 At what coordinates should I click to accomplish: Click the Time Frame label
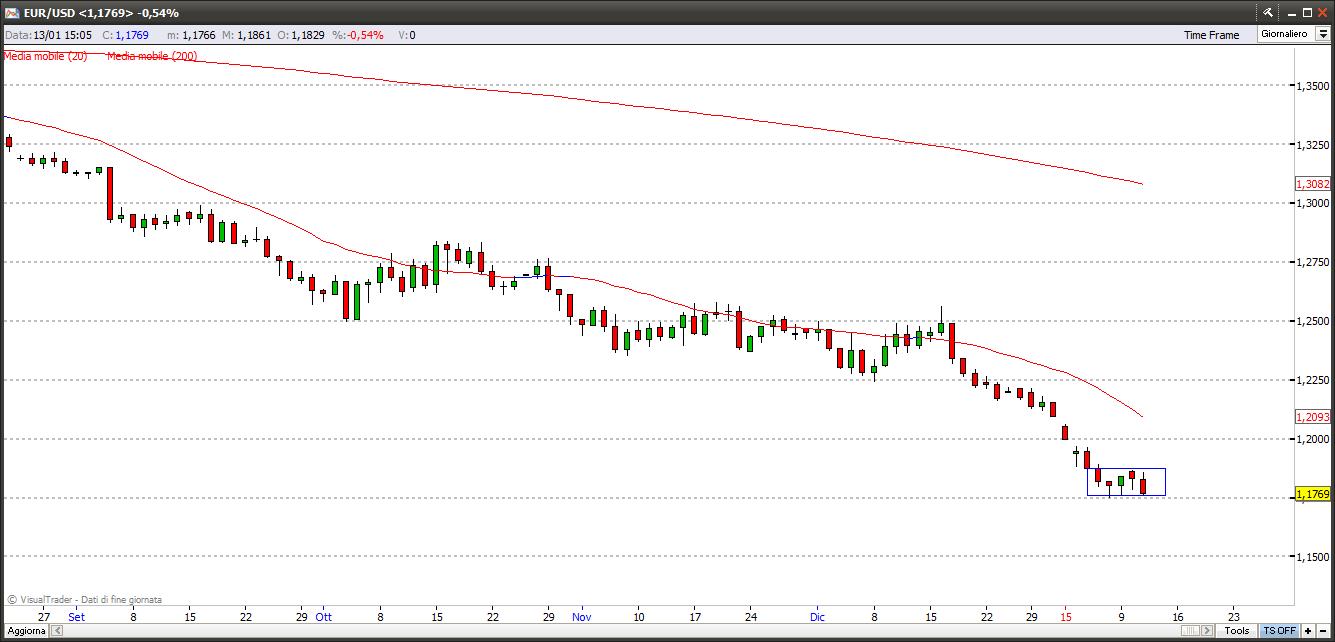coord(1211,35)
